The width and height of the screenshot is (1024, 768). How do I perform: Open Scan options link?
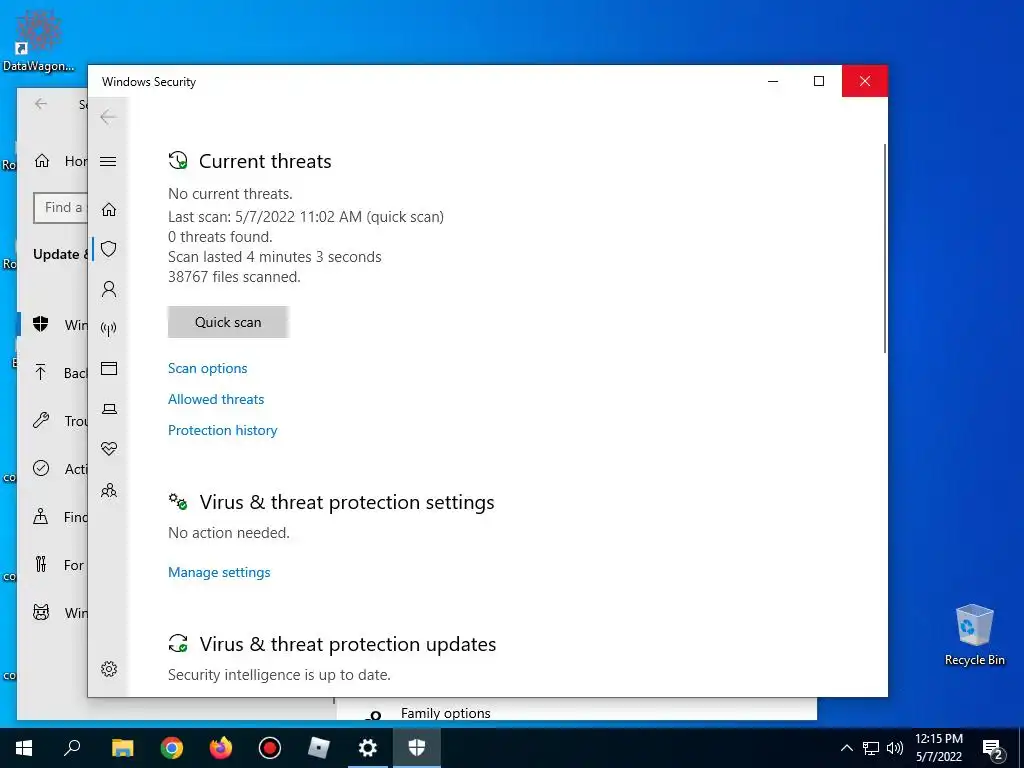(x=208, y=368)
